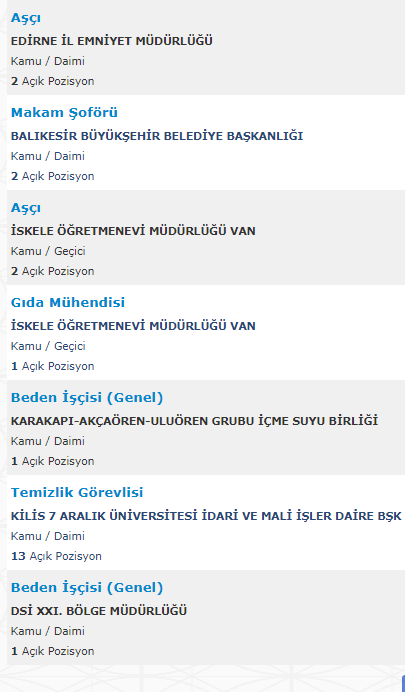Select the DSİ XXI. BÖLGE MÜDÜRLÜĞÜ employer name
Viewport: 405px width, 692px height.
[99, 611]
